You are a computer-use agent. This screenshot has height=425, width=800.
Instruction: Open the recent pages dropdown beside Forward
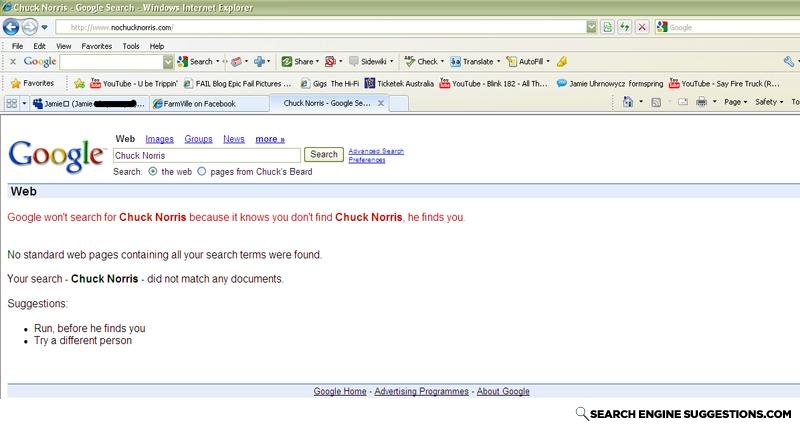(44, 27)
